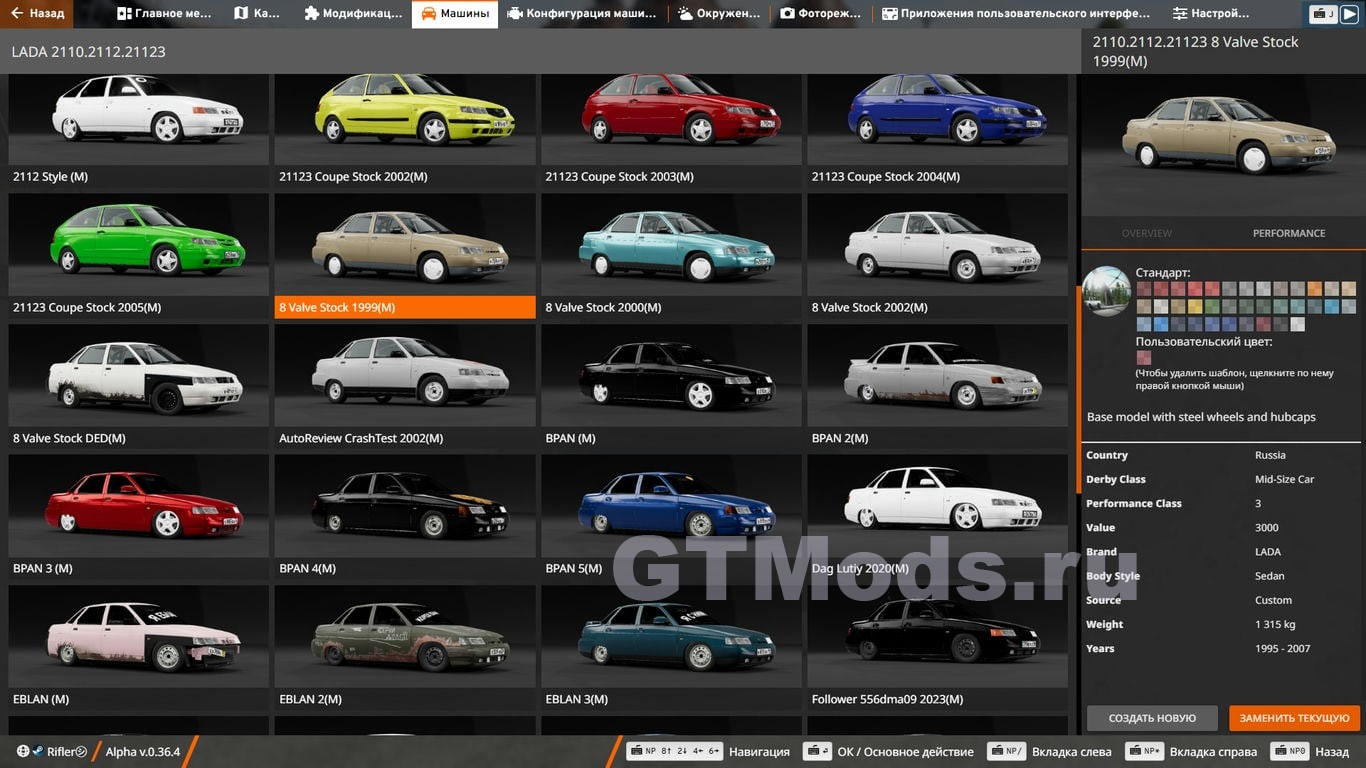Choose AutoReview CrashTest 2002(M)
The image size is (1366, 768).
(x=405, y=387)
